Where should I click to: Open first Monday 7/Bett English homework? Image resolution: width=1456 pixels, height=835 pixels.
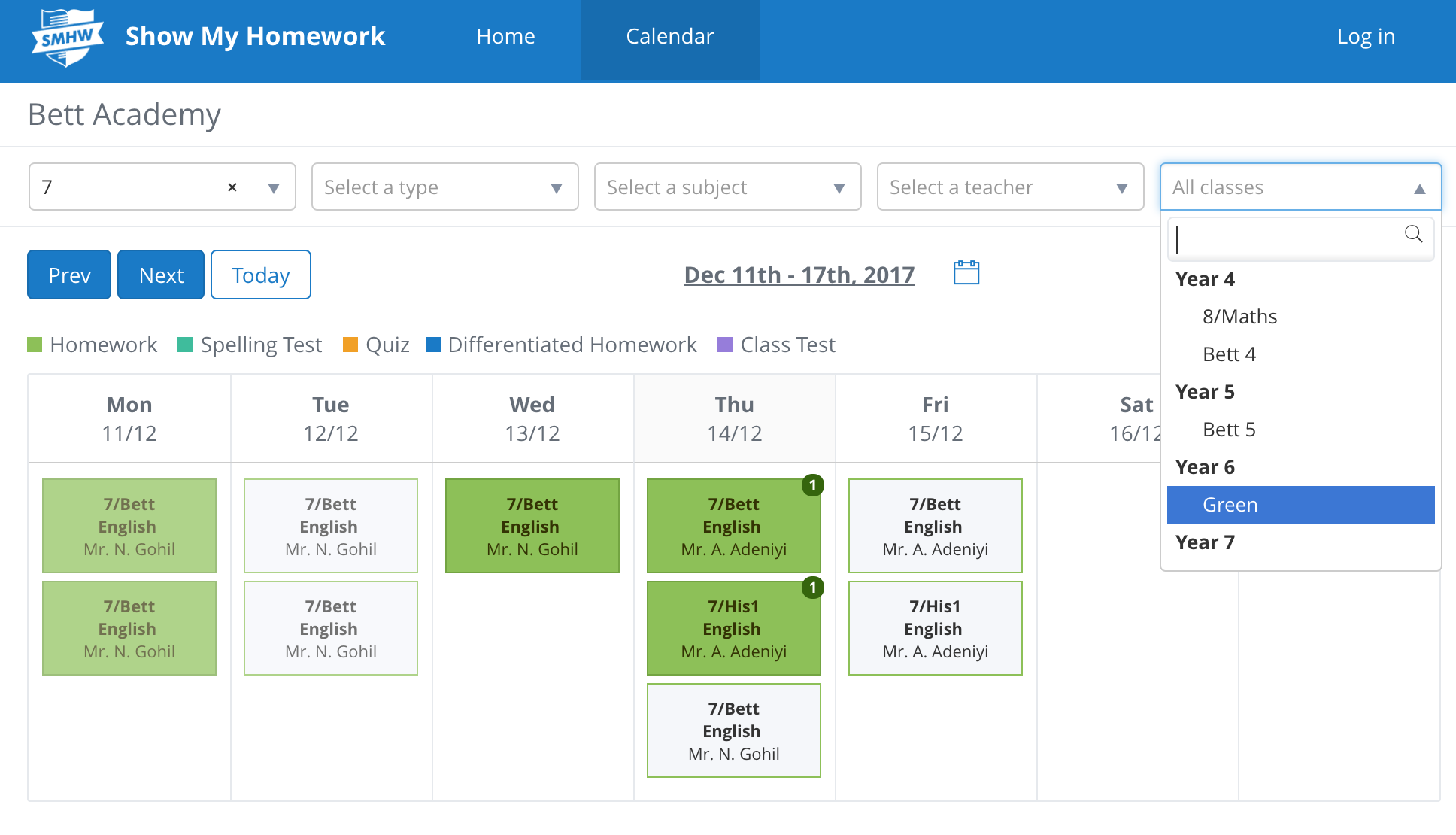(x=129, y=526)
